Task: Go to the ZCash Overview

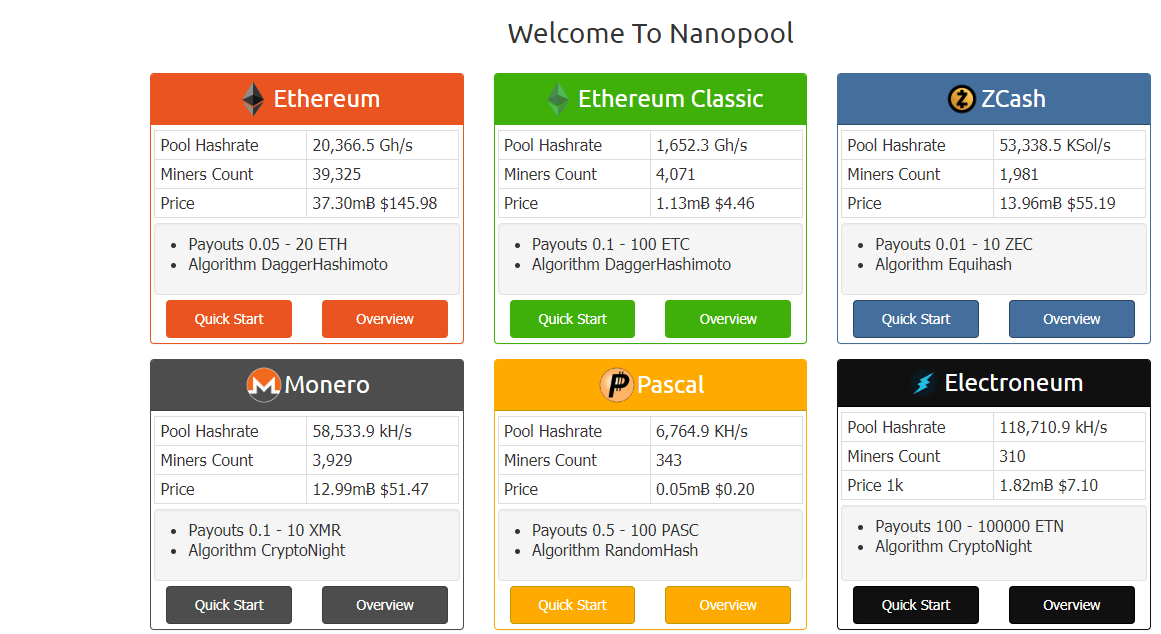Action: point(1072,319)
